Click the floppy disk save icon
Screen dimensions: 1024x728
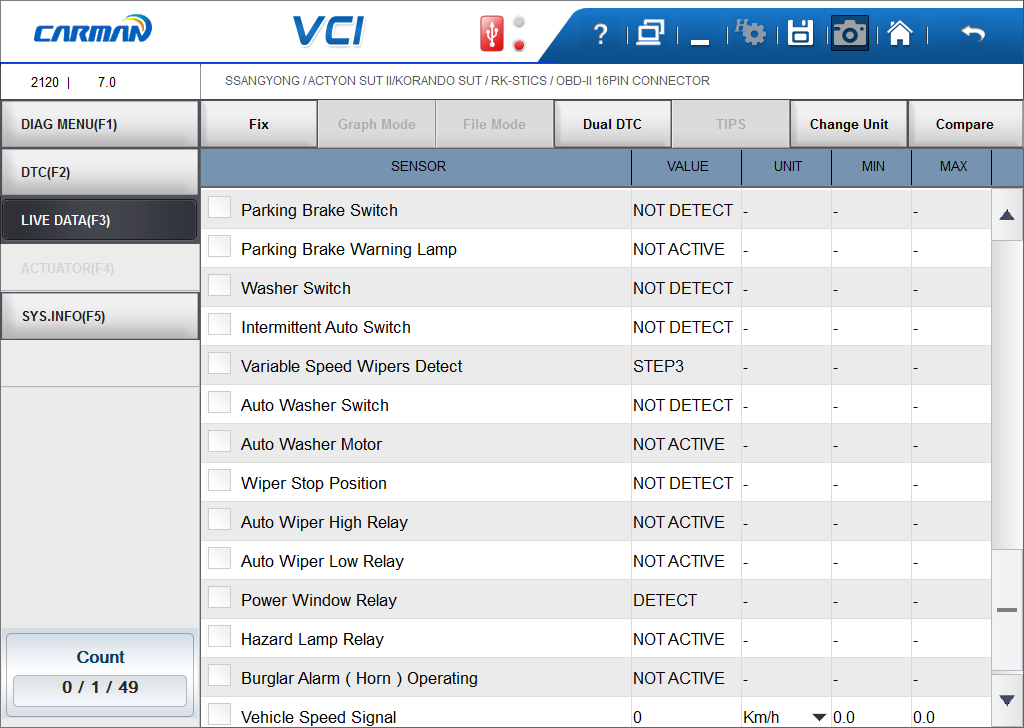(x=800, y=33)
